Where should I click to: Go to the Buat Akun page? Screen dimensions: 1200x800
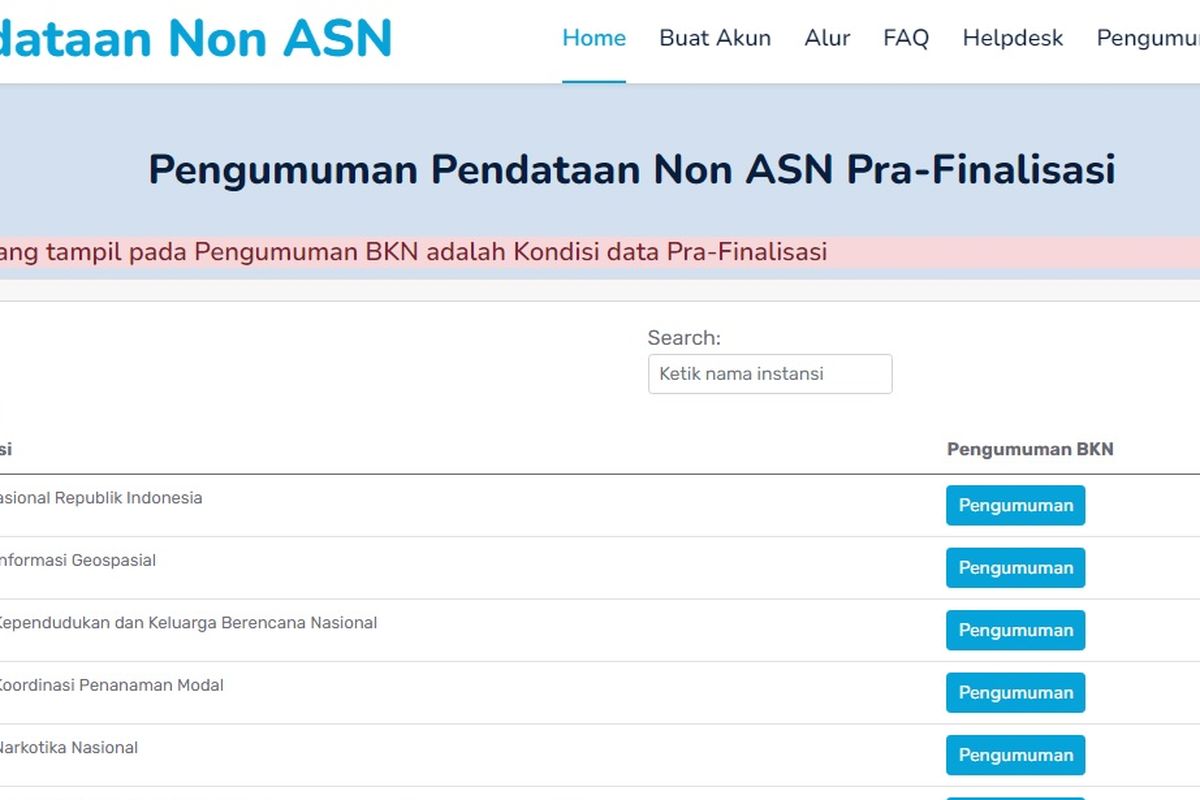pyautogui.click(x=715, y=39)
